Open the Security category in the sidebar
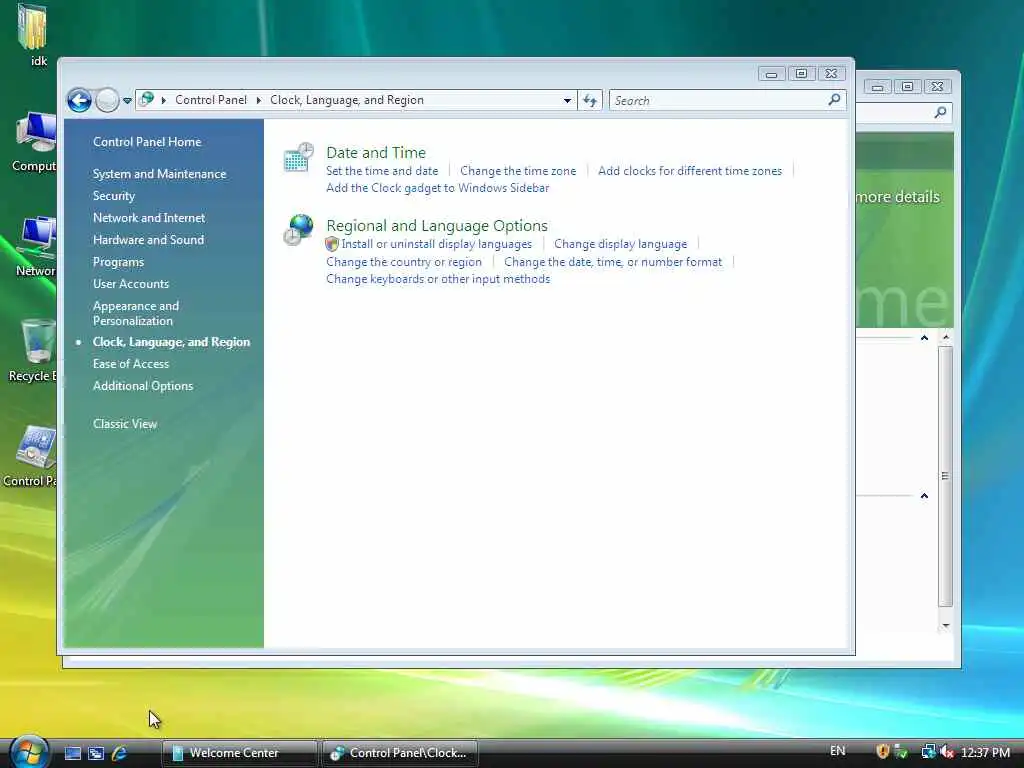This screenshot has height=768, width=1024. coord(114,196)
